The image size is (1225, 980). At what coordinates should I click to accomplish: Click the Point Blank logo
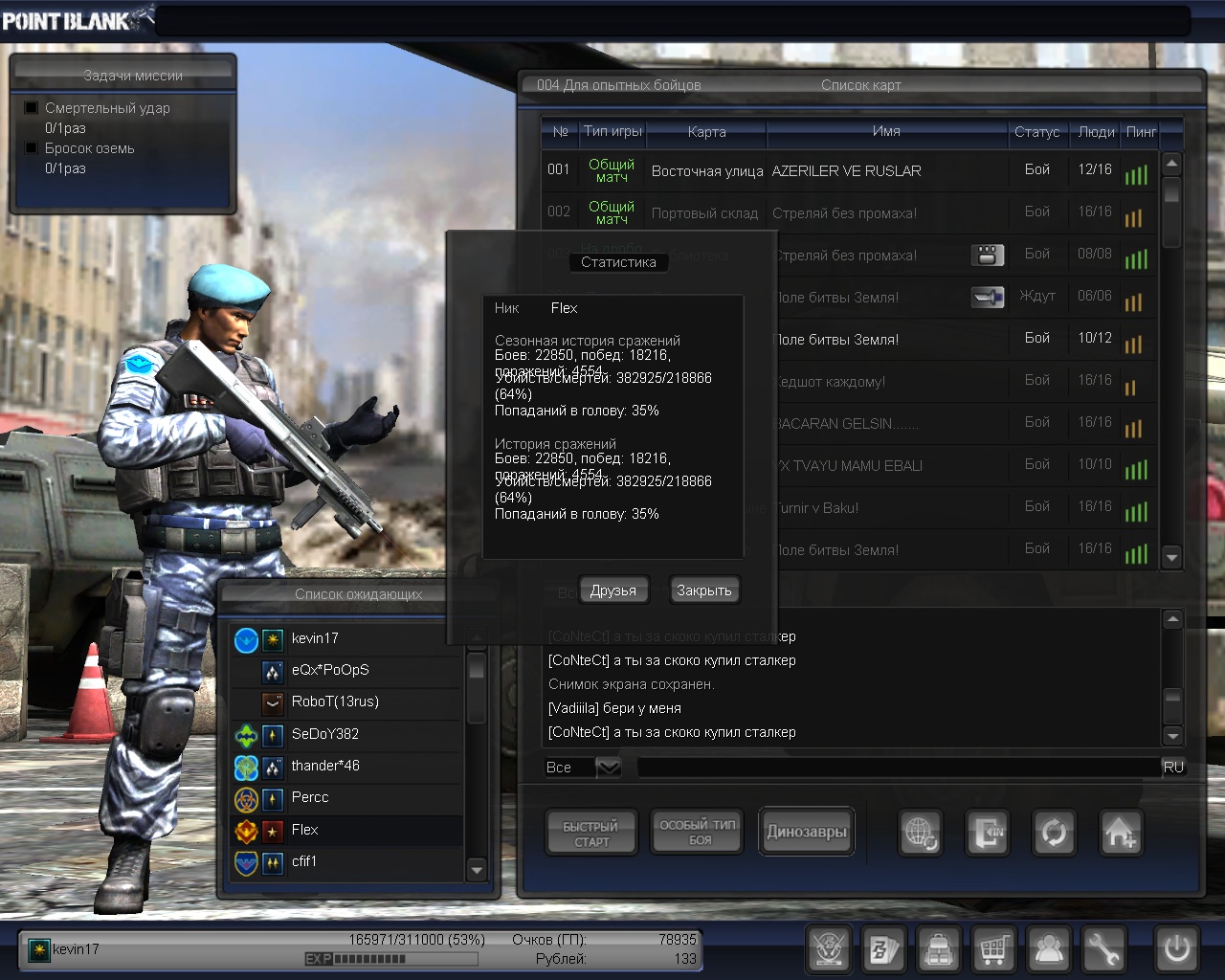click(x=78, y=19)
